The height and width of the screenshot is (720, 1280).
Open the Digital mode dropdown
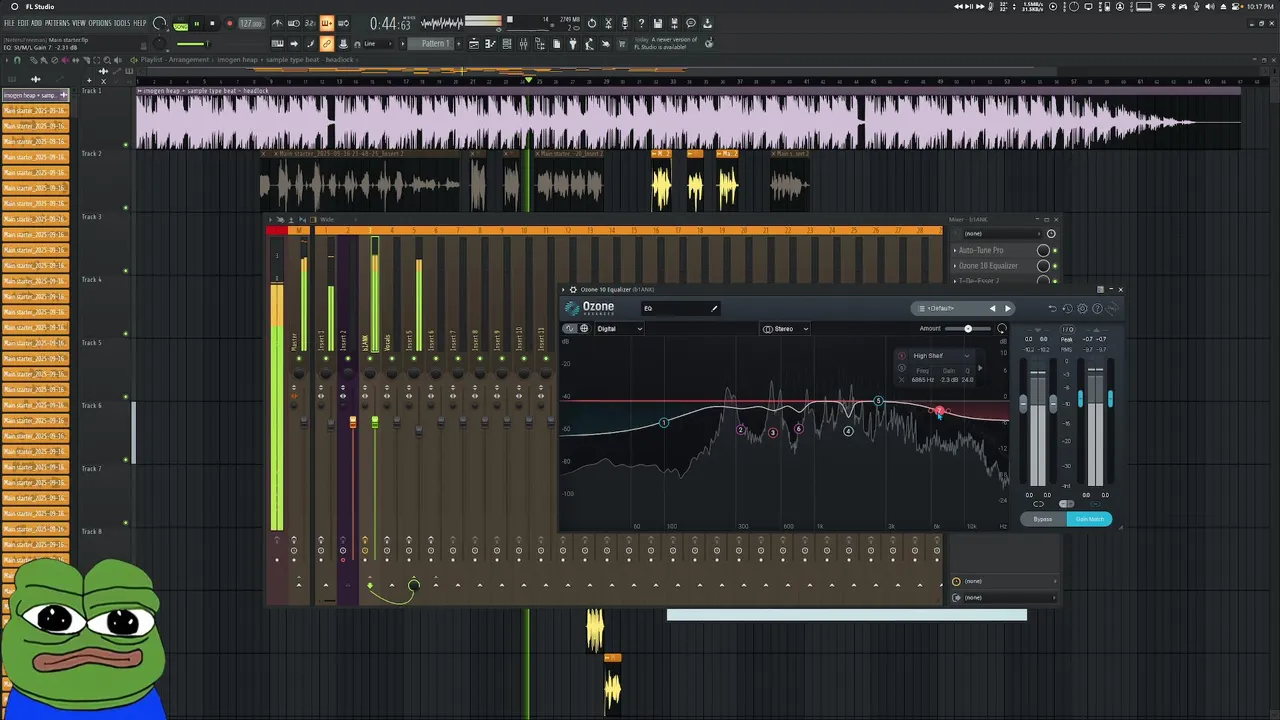[x=620, y=328]
